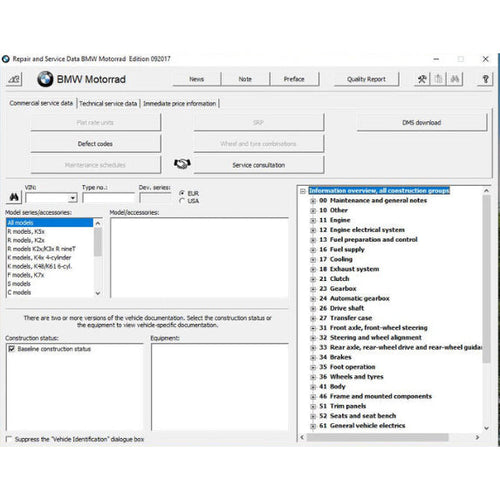Click the binoculars icon in top toolbar

point(455,79)
